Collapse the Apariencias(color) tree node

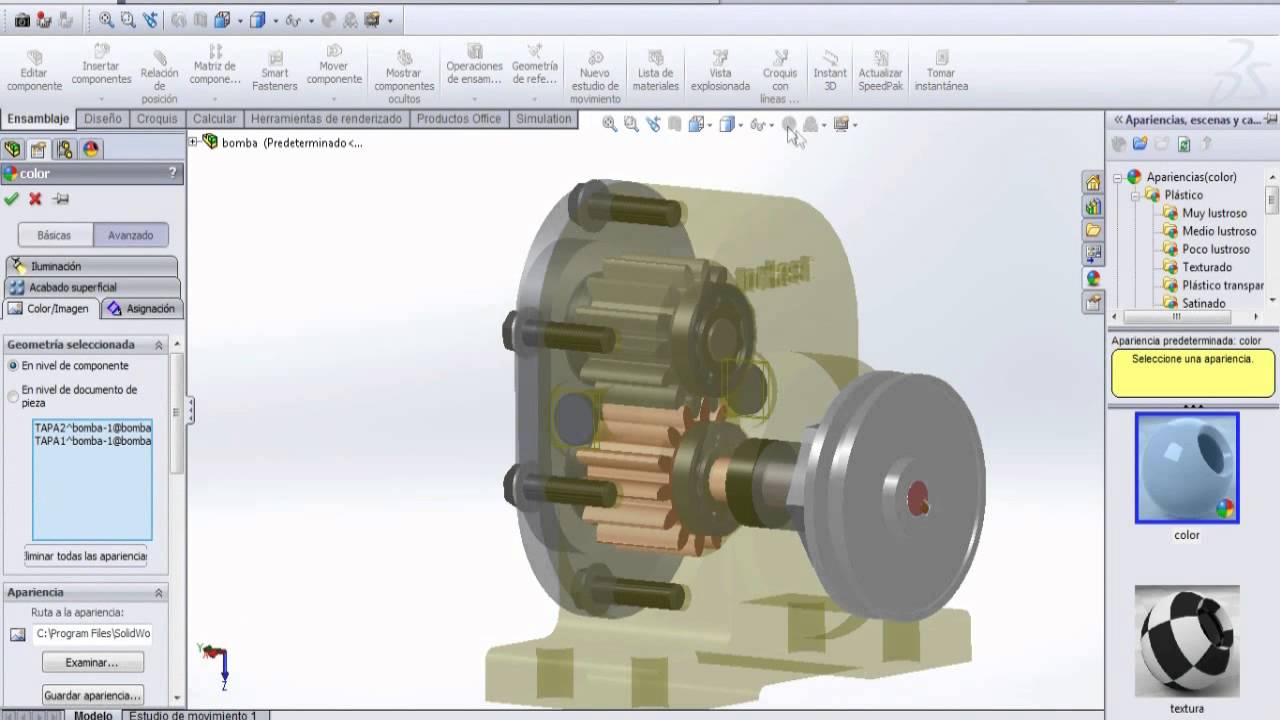click(x=1119, y=177)
